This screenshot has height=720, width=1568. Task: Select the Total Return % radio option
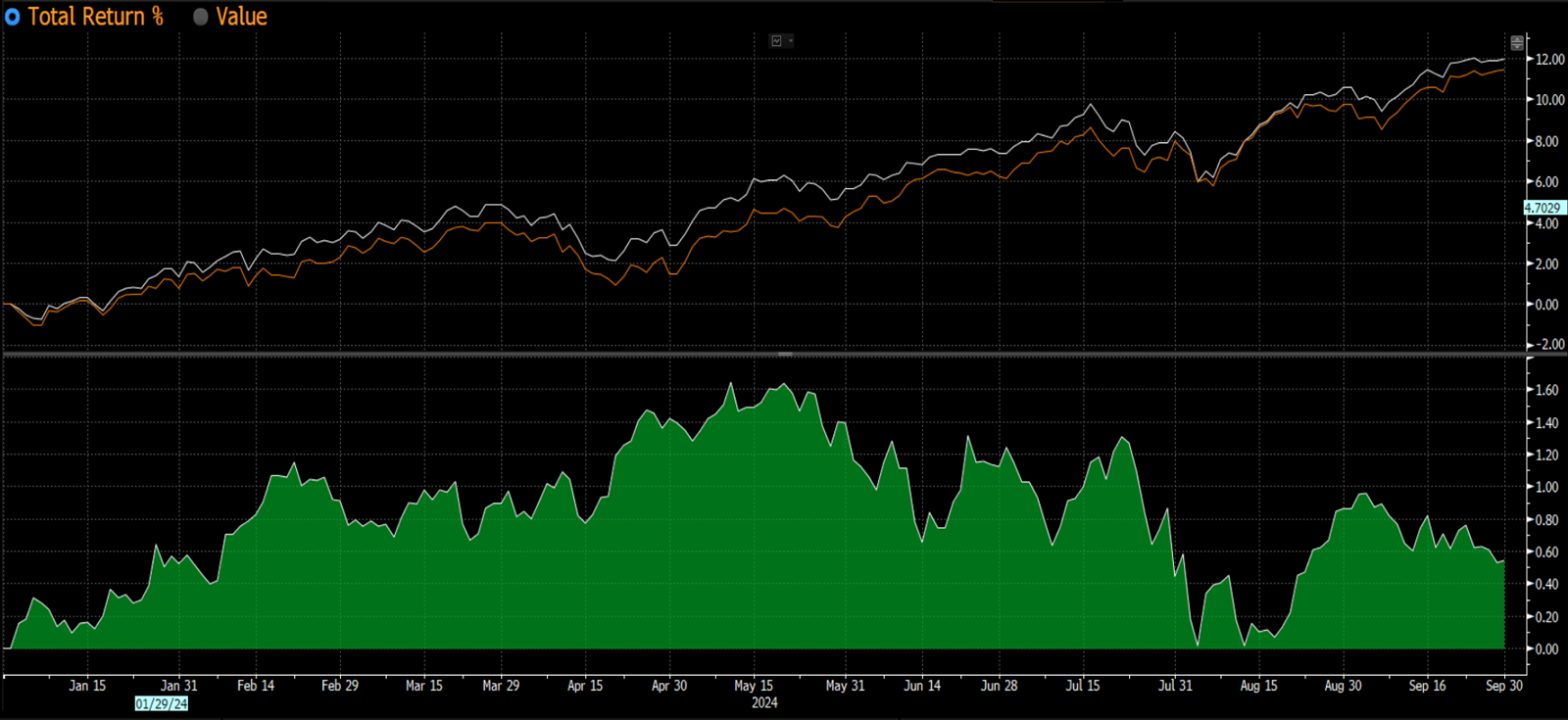[x=13, y=17]
